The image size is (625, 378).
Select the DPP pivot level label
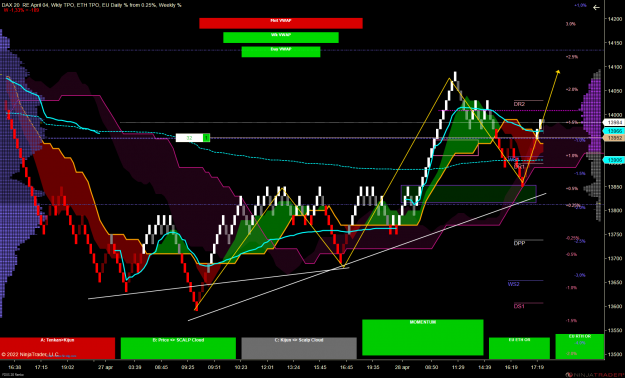pyautogui.click(x=519, y=243)
